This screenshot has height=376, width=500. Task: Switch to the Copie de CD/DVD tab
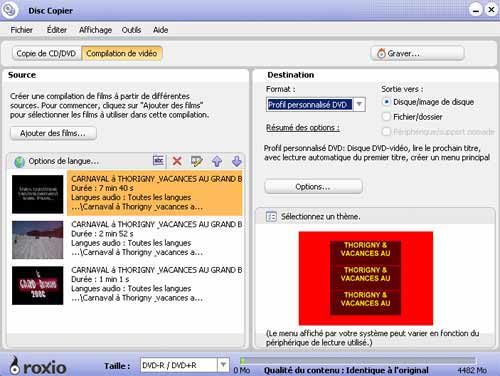coord(47,53)
